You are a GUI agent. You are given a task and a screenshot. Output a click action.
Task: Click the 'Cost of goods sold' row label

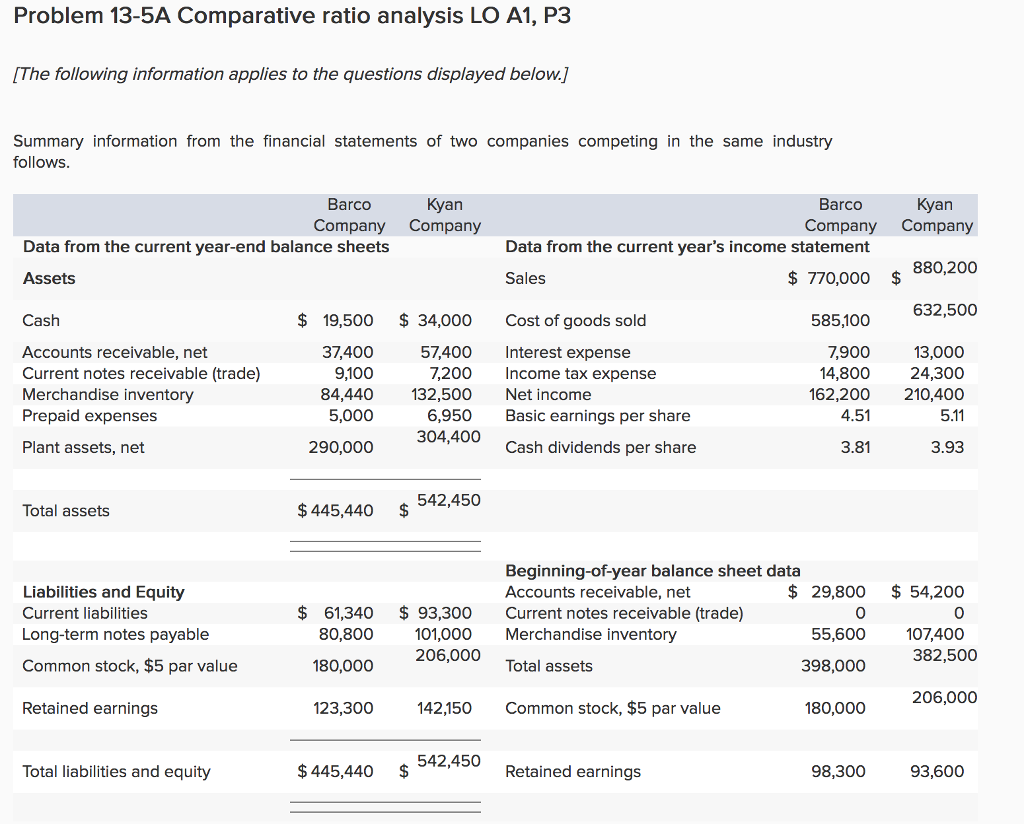coord(575,320)
